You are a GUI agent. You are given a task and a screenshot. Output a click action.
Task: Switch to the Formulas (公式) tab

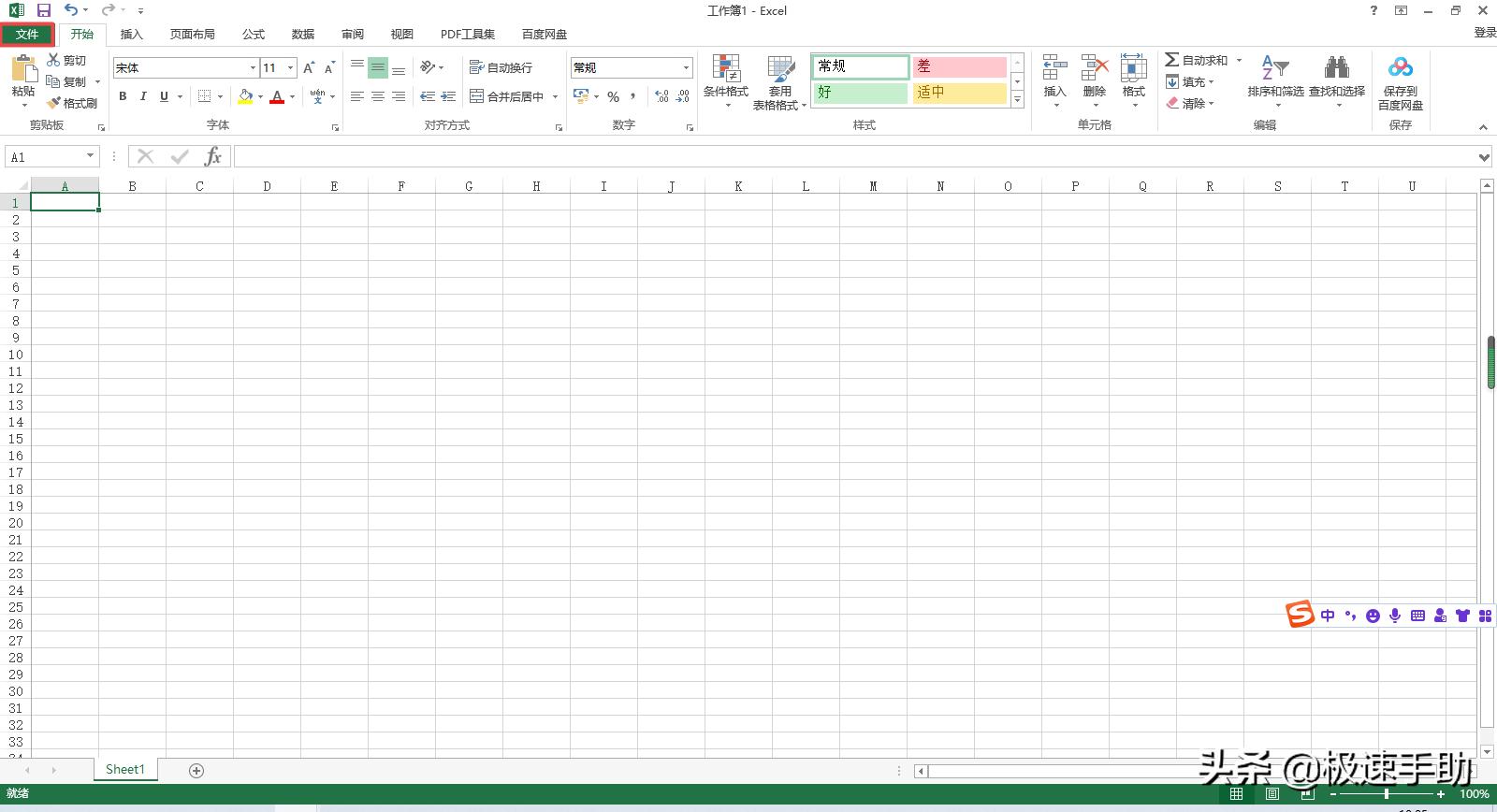point(254,35)
